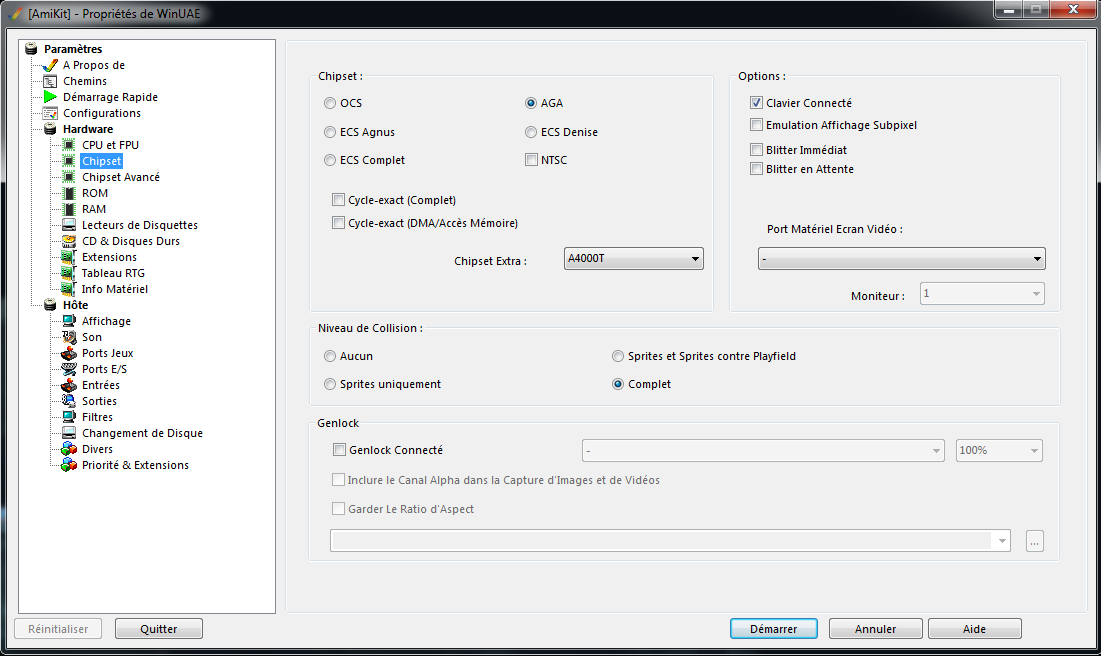Click the CPU et FPU chip icon

click(x=69, y=145)
